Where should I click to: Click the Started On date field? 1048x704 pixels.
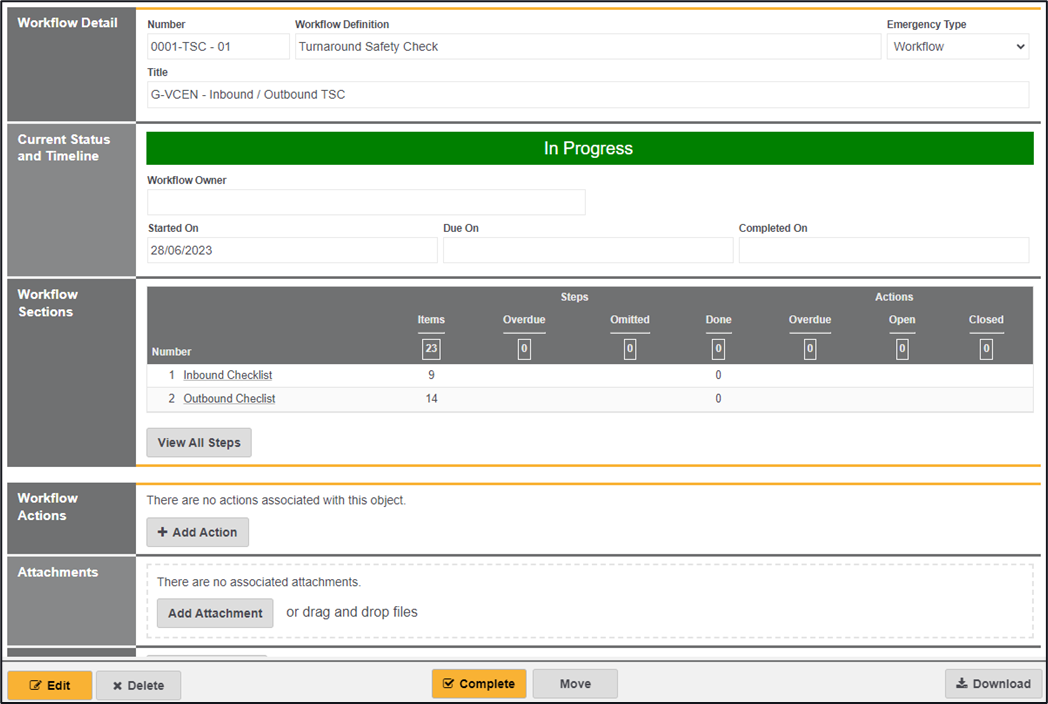point(292,250)
